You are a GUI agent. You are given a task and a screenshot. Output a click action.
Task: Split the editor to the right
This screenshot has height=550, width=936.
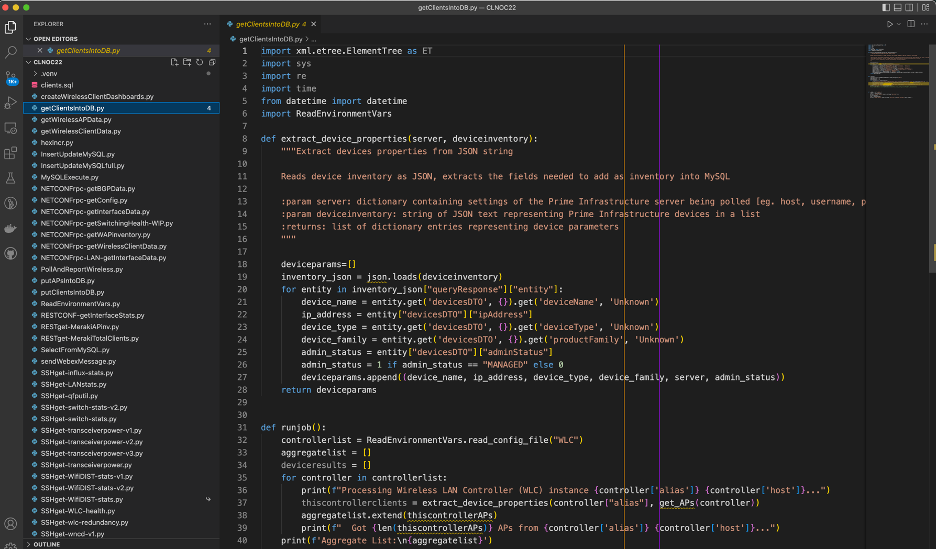click(911, 24)
